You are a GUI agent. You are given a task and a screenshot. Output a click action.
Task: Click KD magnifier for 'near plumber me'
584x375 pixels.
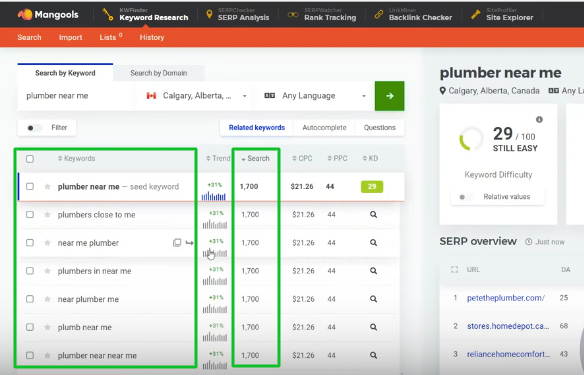(x=373, y=299)
